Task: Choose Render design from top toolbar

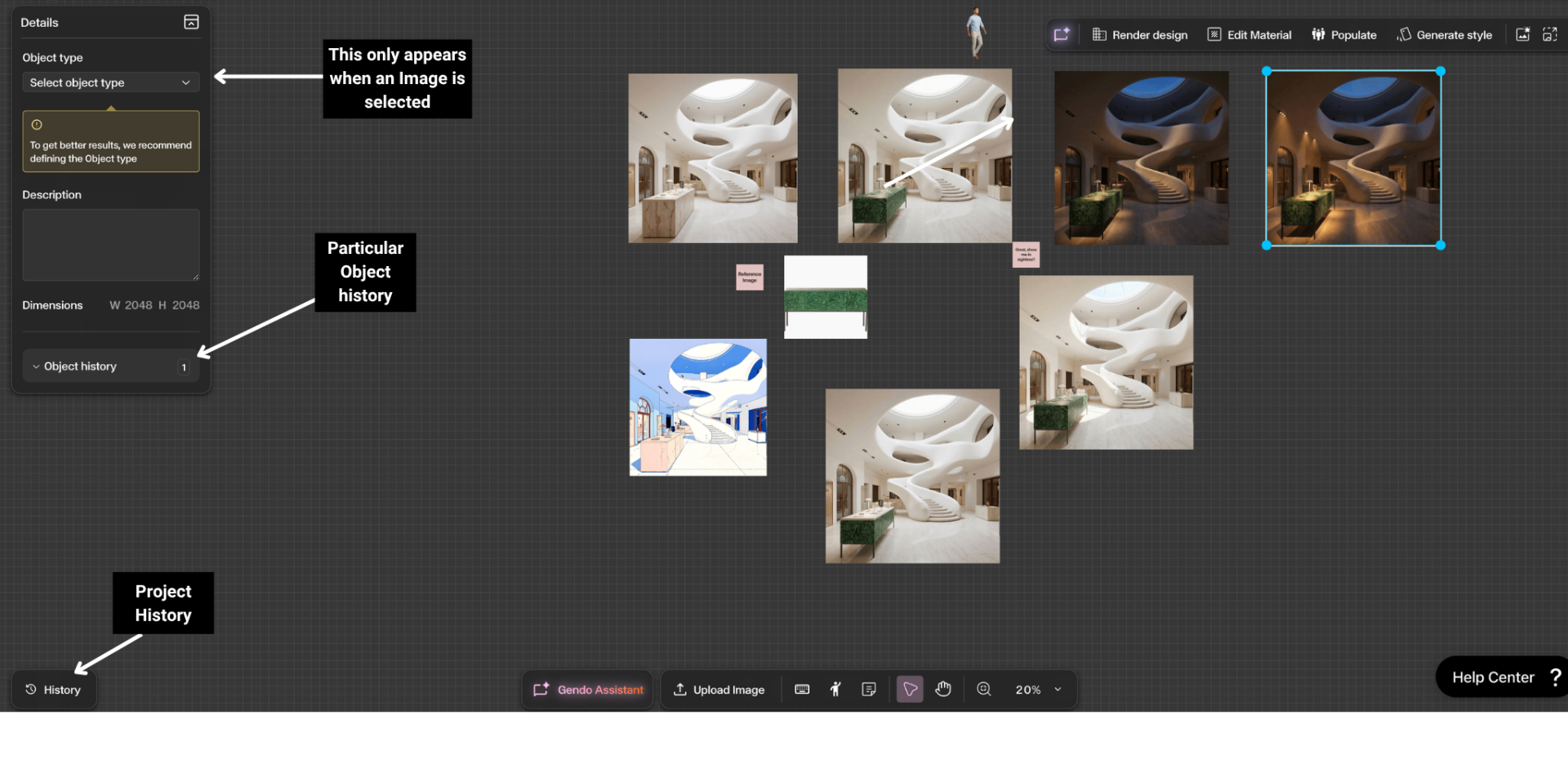Action: coord(1140,35)
